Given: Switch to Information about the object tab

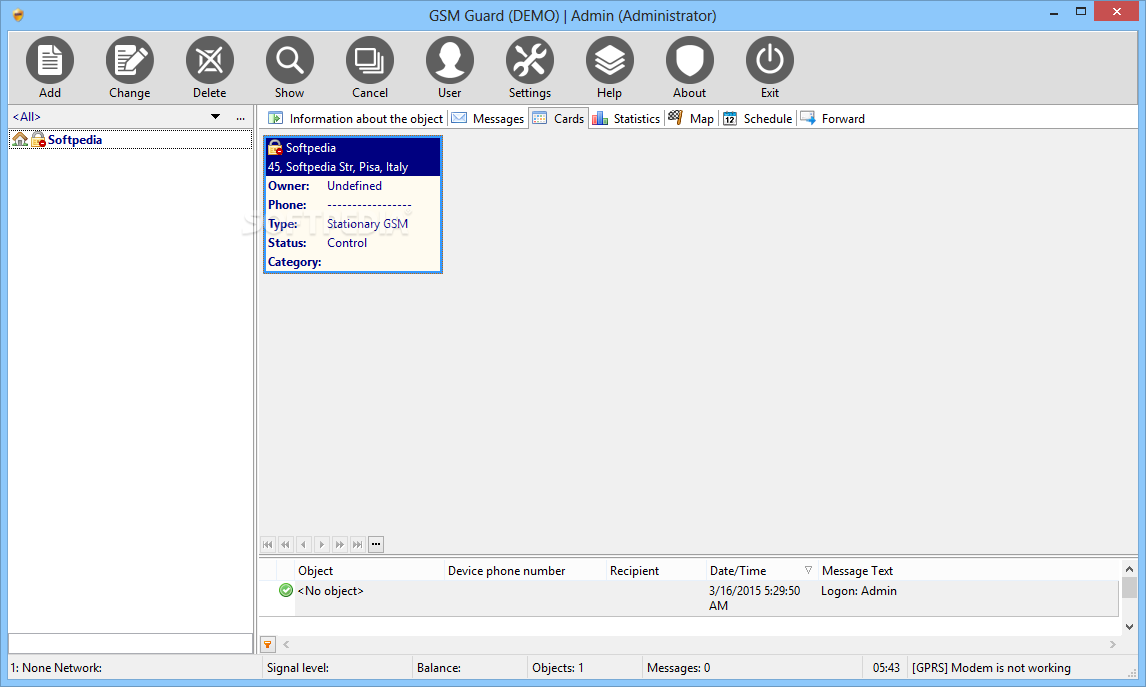Looking at the screenshot, I should [x=355, y=118].
